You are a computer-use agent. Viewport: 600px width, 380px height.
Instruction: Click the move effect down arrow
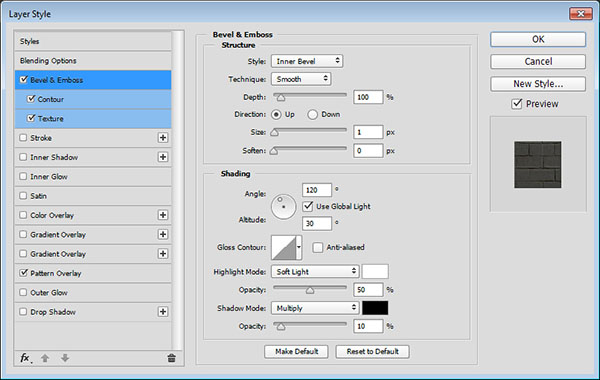(x=65, y=358)
